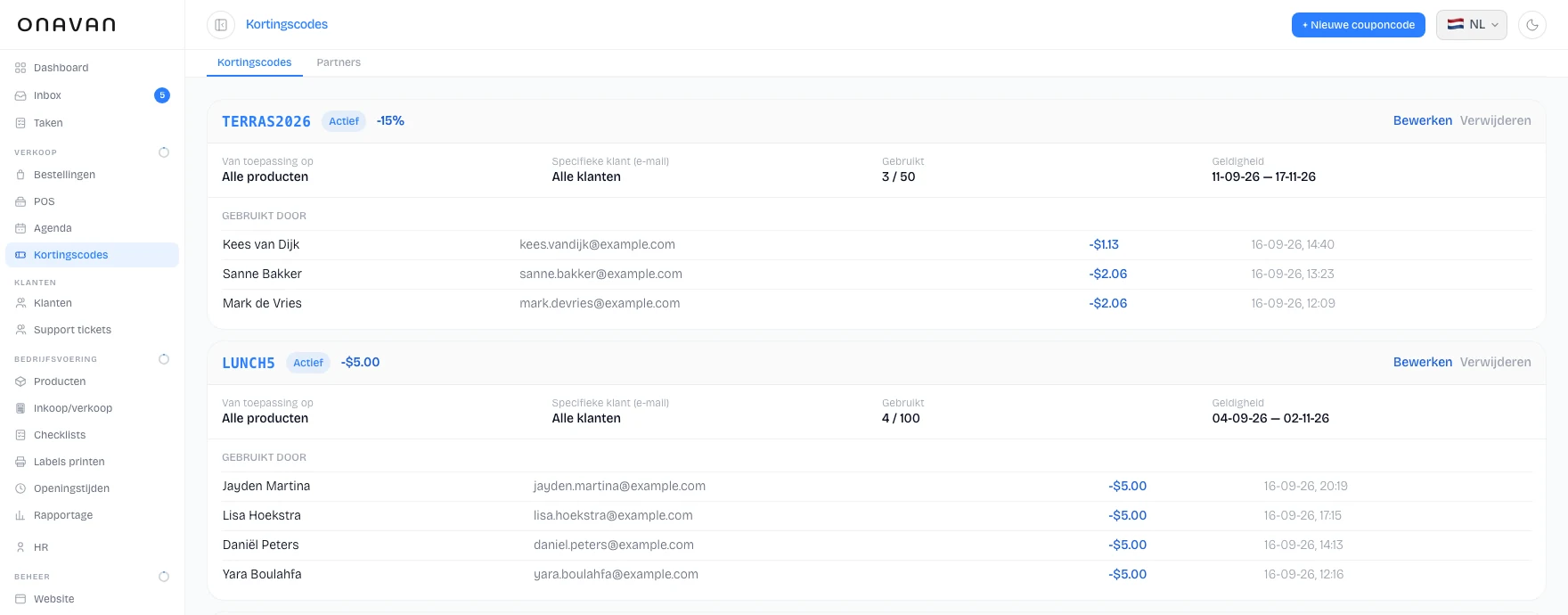
Task: Delete LUNCH5 coupon via Verwijderen
Action: [x=1496, y=363]
